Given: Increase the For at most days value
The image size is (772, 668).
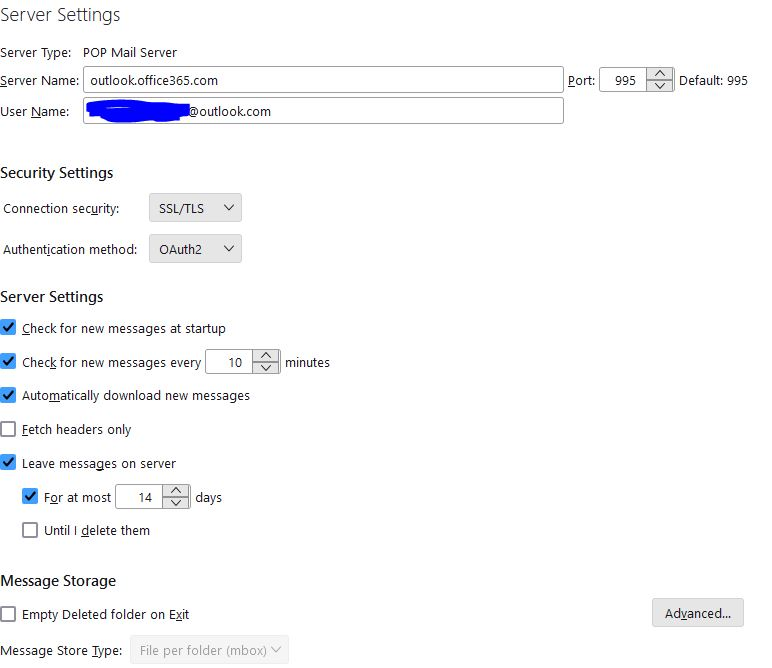Looking at the screenshot, I should click(176, 490).
